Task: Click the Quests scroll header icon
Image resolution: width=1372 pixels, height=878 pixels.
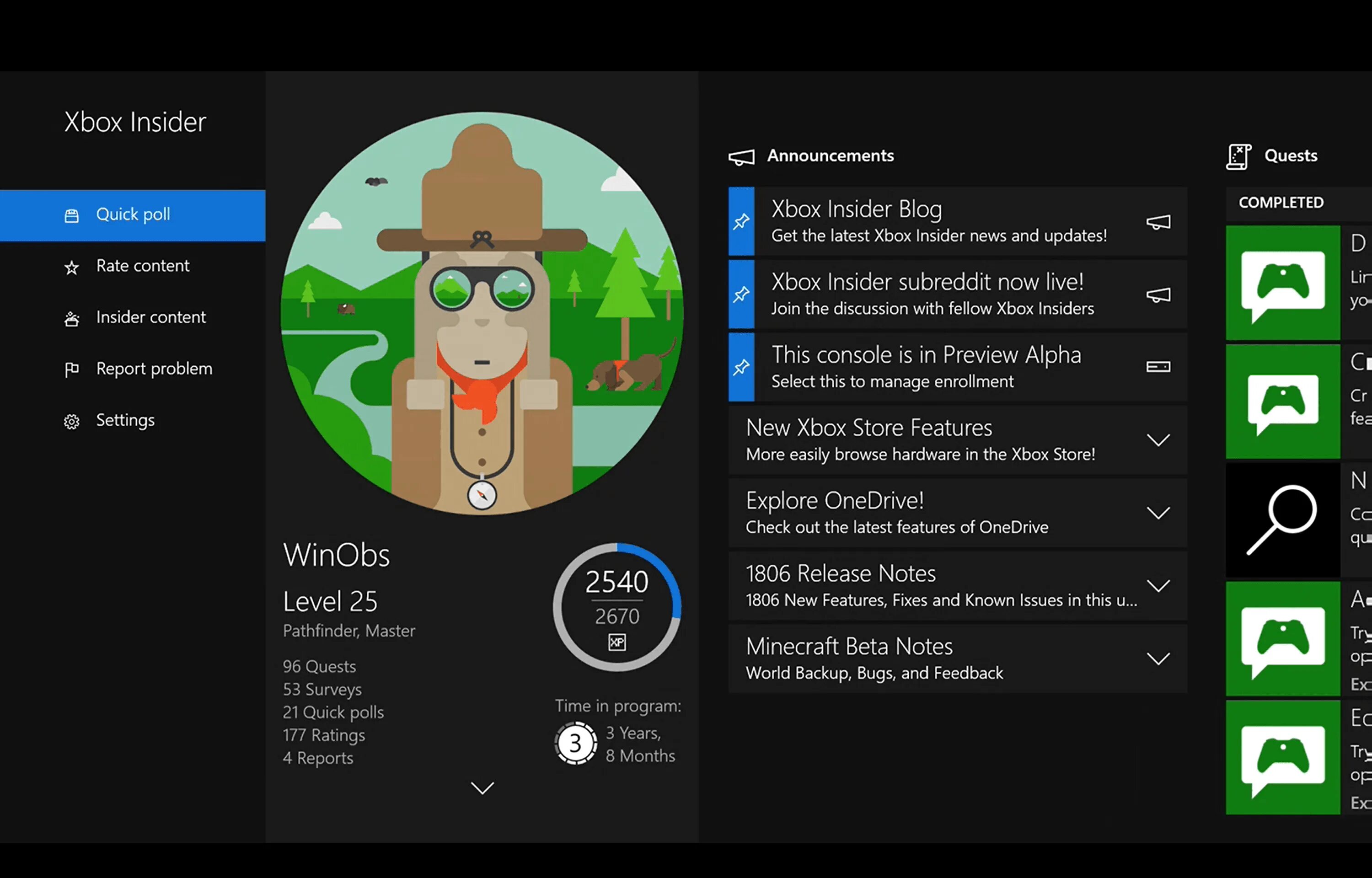Action: coord(1238,157)
